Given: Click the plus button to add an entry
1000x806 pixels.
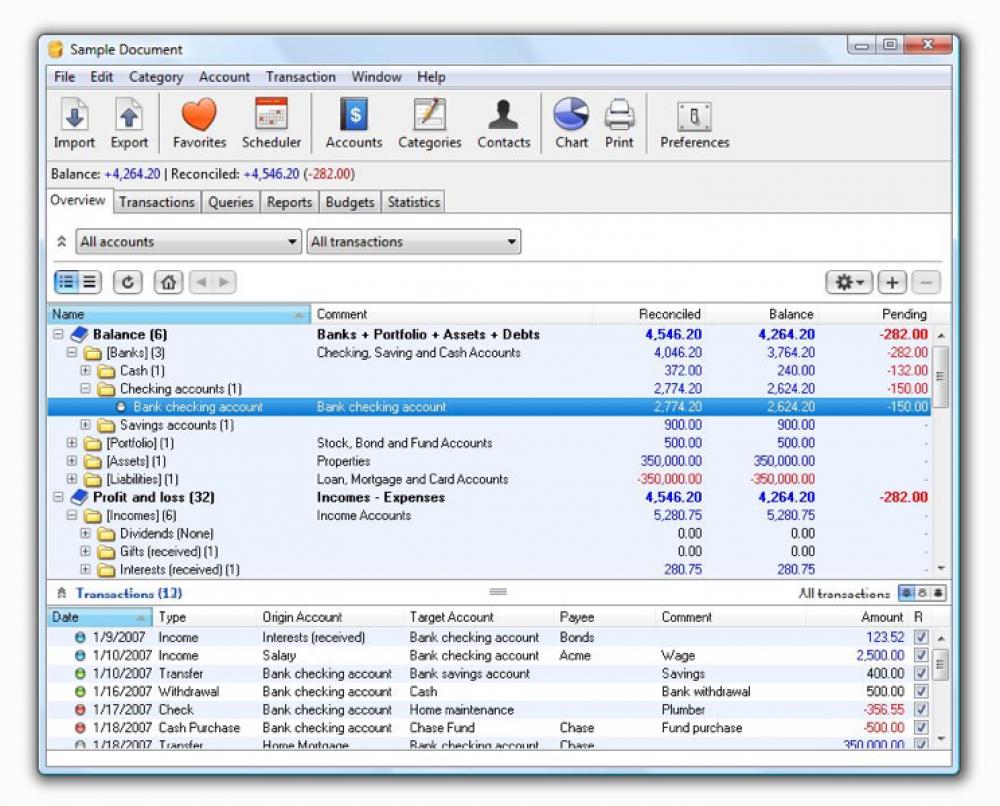Looking at the screenshot, I should tap(891, 281).
